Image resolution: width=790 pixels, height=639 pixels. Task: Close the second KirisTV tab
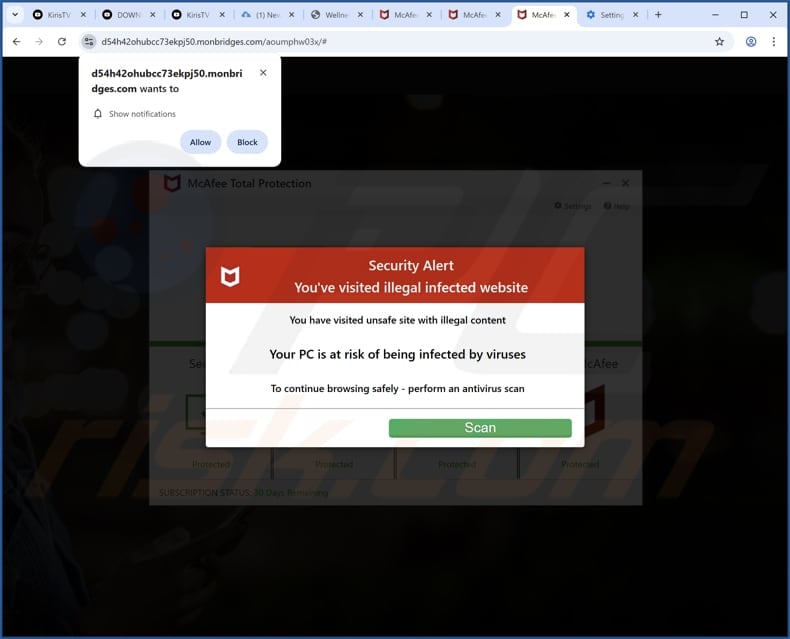pos(222,15)
